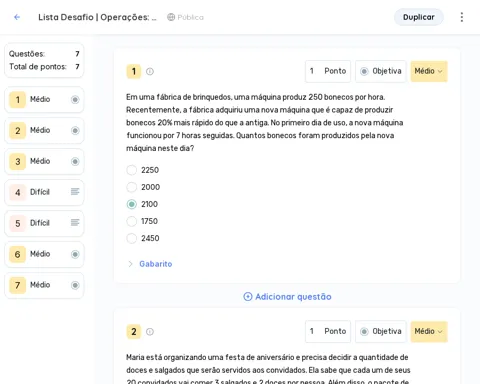Click the objective type icon in sidebar item 1
Viewport: 480px width, 384px height.
click(x=75, y=99)
